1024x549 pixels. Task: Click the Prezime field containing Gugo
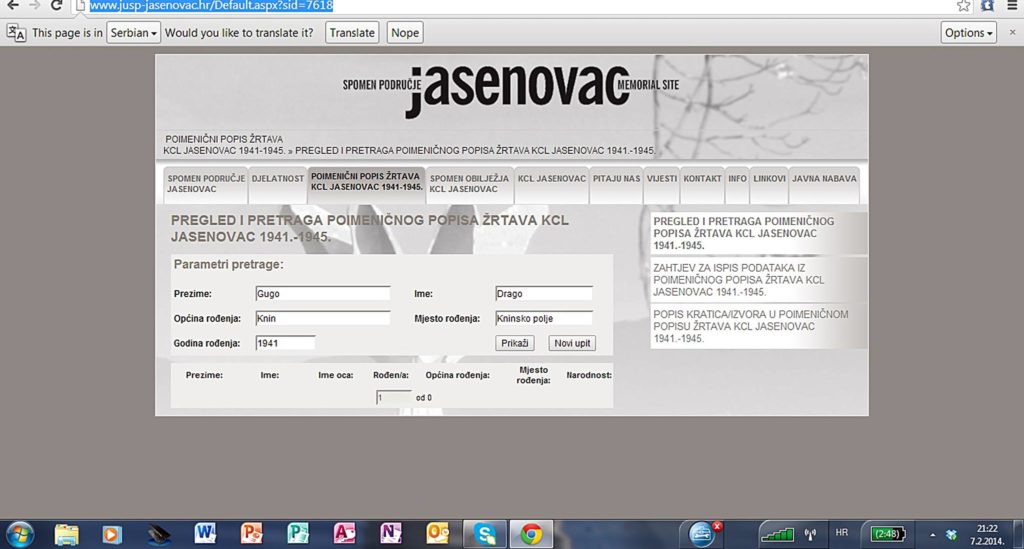pos(323,294)
